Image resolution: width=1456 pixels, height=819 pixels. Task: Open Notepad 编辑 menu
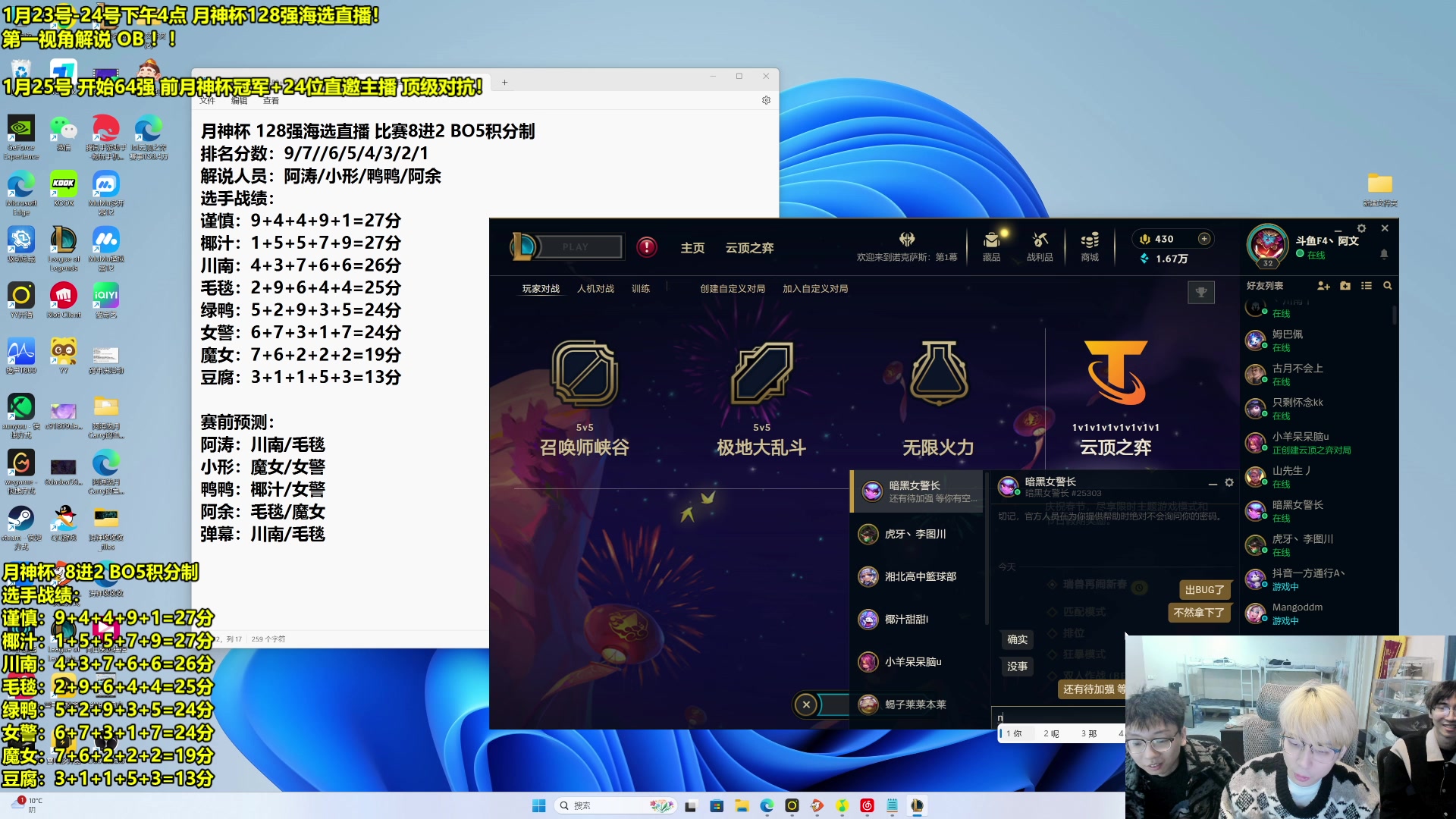(x=239, y=100)
